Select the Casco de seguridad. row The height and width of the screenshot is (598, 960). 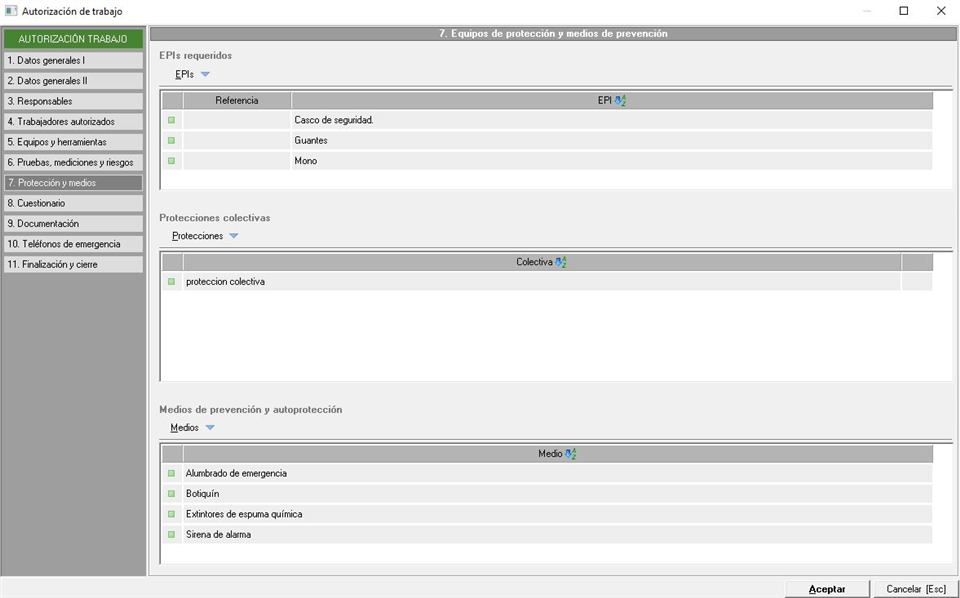[547, 120]
